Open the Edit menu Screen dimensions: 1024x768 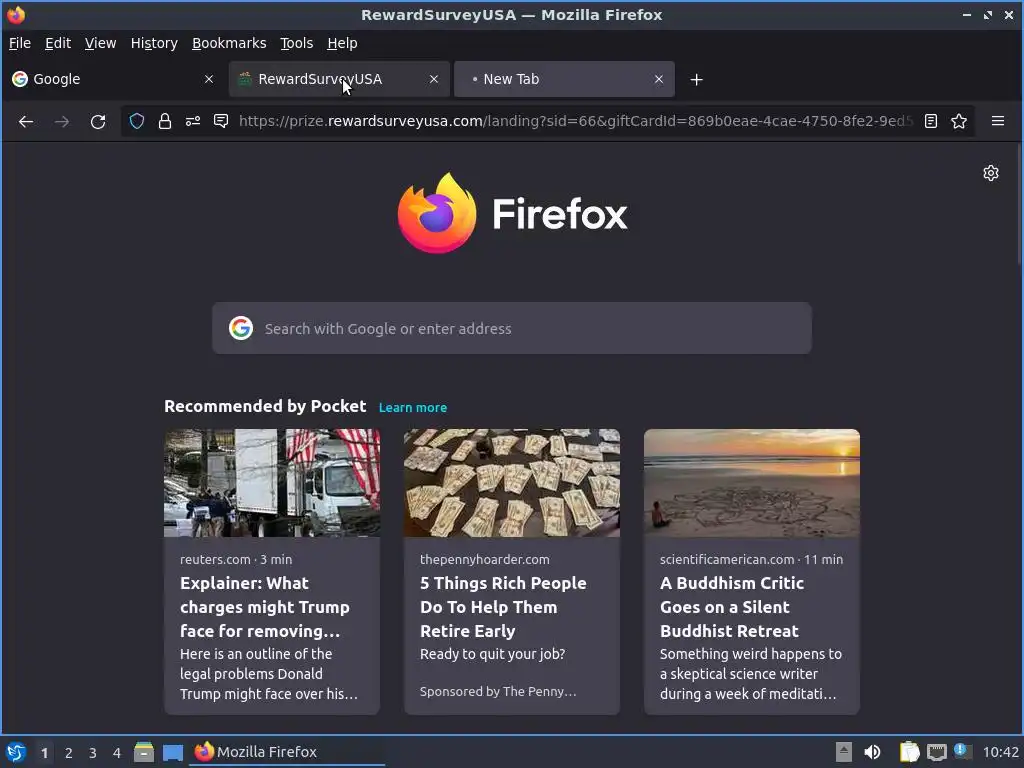click(57, 43)
